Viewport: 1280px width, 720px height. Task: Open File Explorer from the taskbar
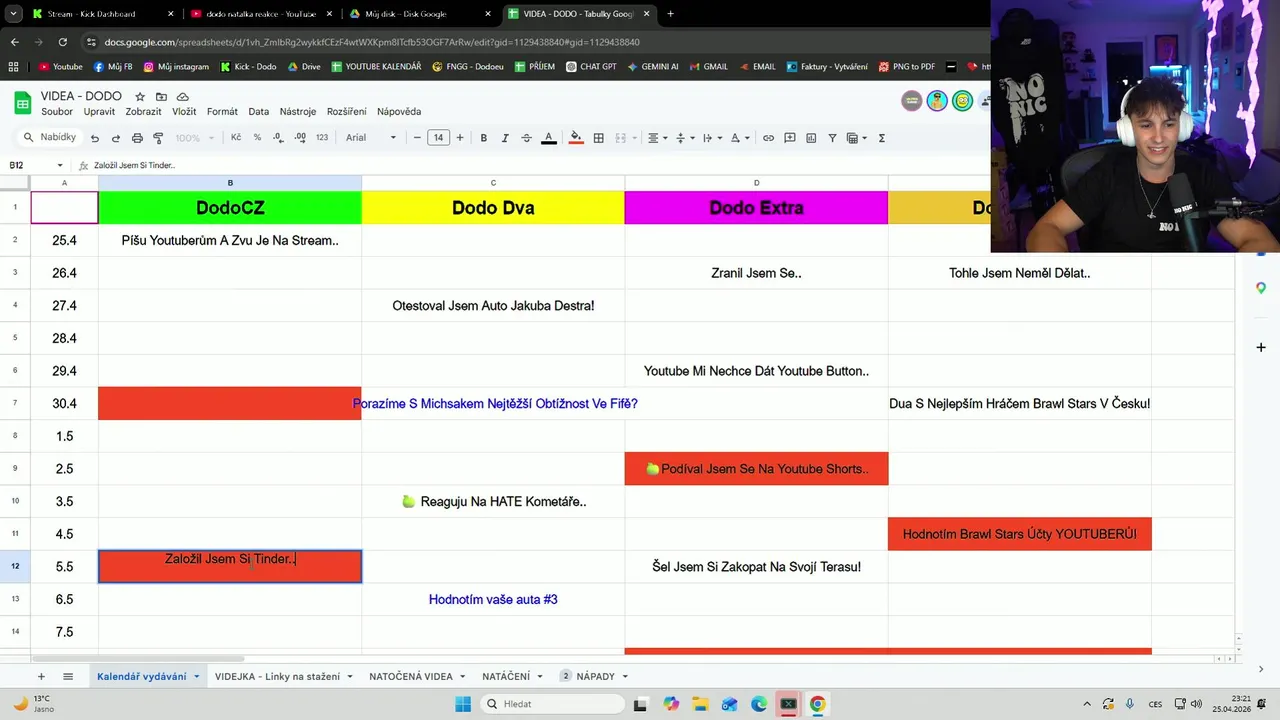tap(700, 704)
